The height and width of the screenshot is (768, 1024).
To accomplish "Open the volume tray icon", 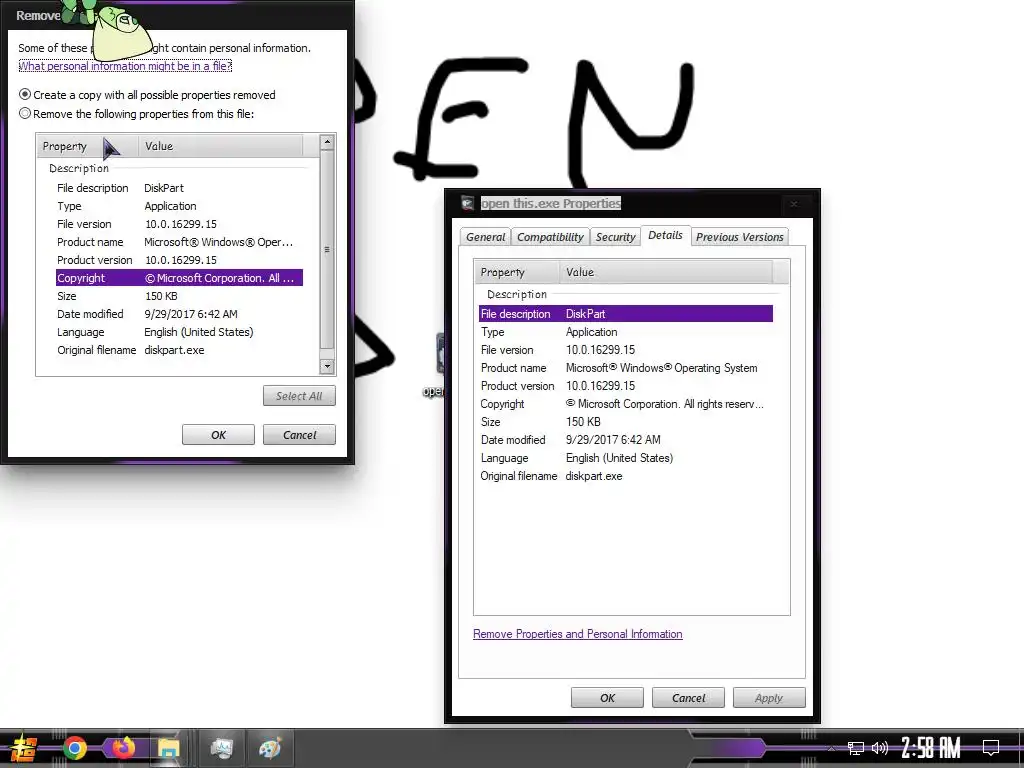I will tap(880, 748).
